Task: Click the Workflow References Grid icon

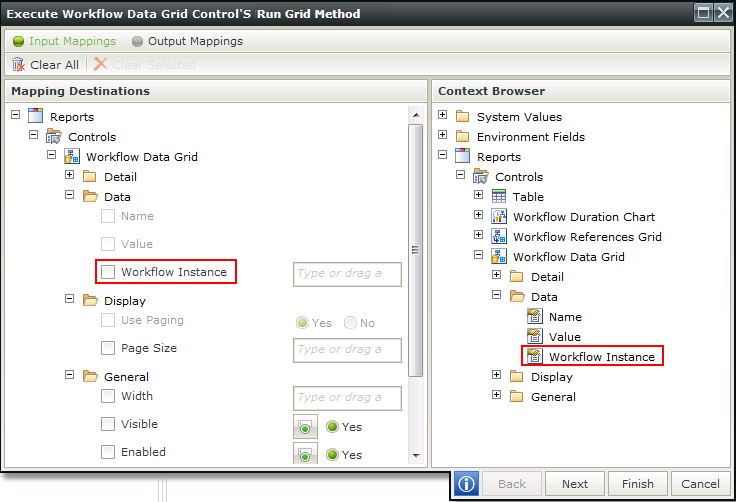Action: (x=498, y=236)
